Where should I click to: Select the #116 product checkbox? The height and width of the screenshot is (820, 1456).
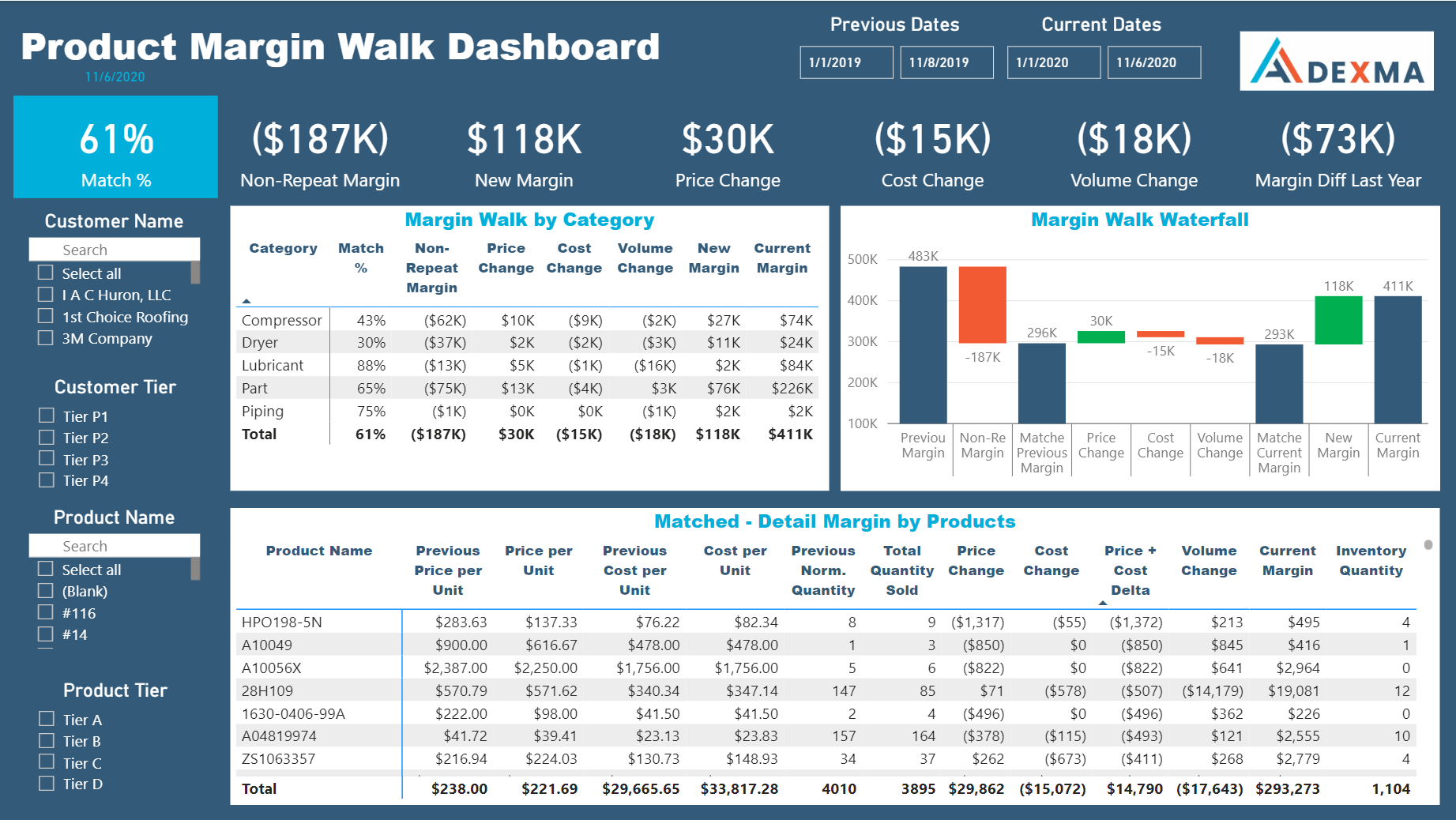[45, 612]
